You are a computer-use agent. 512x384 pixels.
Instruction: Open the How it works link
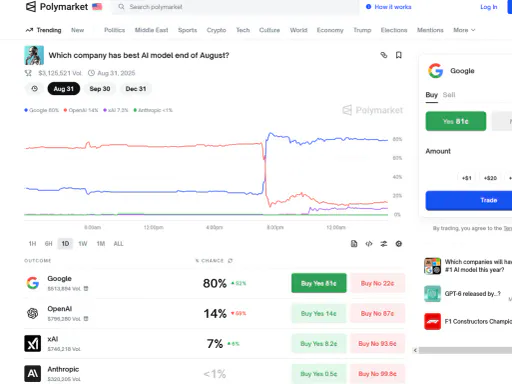pyautogui.click(x=389, y=7)
